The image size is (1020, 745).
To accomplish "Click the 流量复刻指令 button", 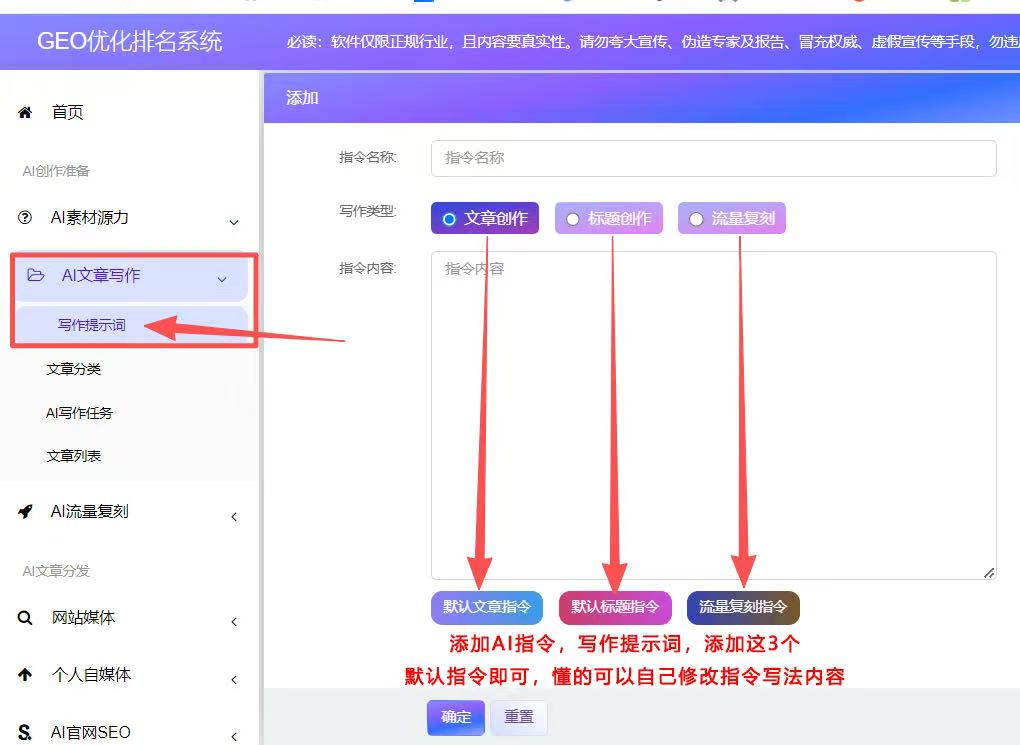I will 743,607.
